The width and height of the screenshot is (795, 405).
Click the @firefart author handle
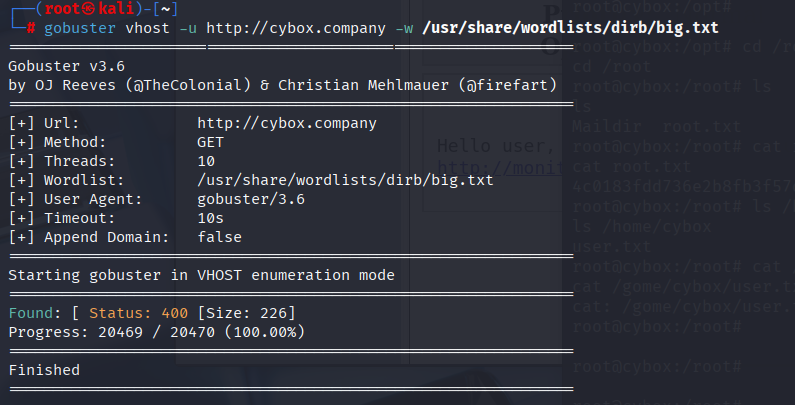[x=508, y=84]
